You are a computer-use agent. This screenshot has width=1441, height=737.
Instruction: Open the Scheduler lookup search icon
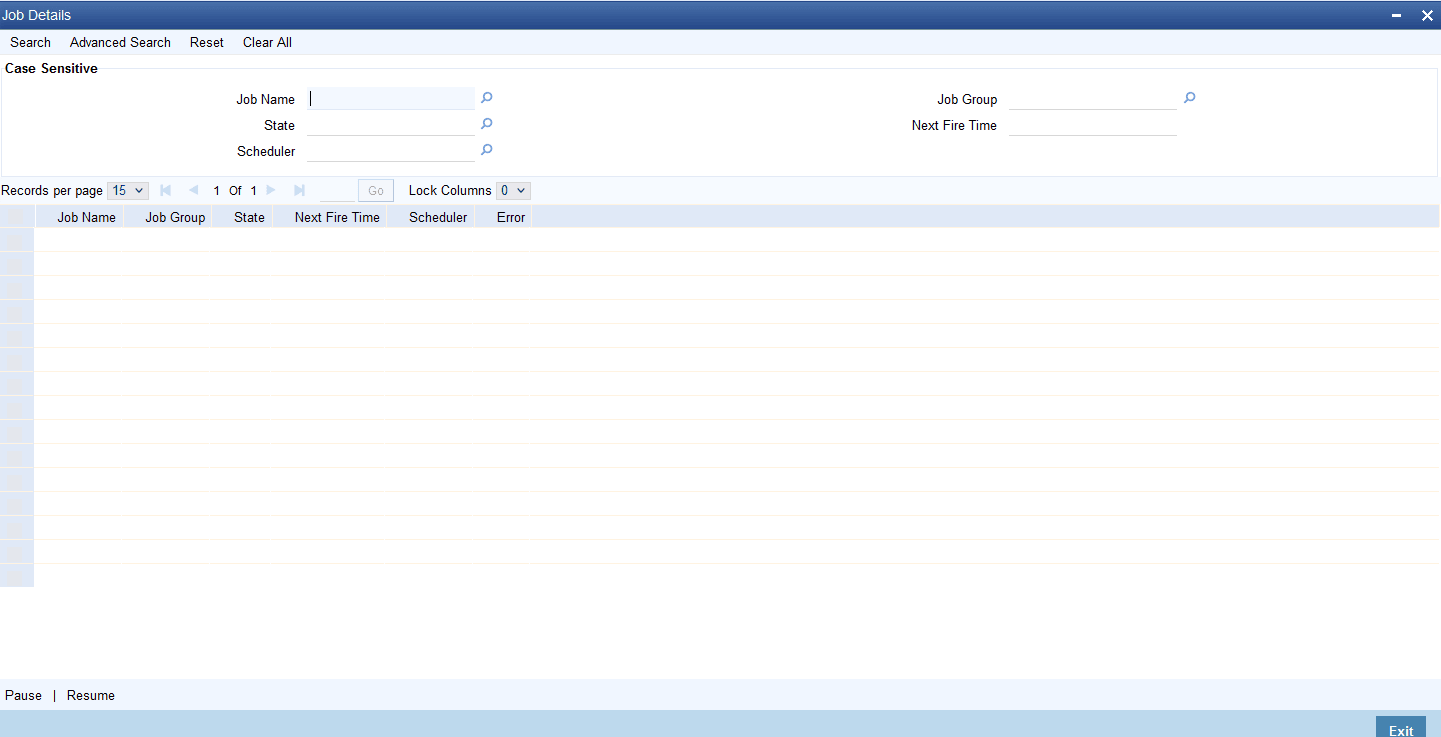click(x=487, y=150)
